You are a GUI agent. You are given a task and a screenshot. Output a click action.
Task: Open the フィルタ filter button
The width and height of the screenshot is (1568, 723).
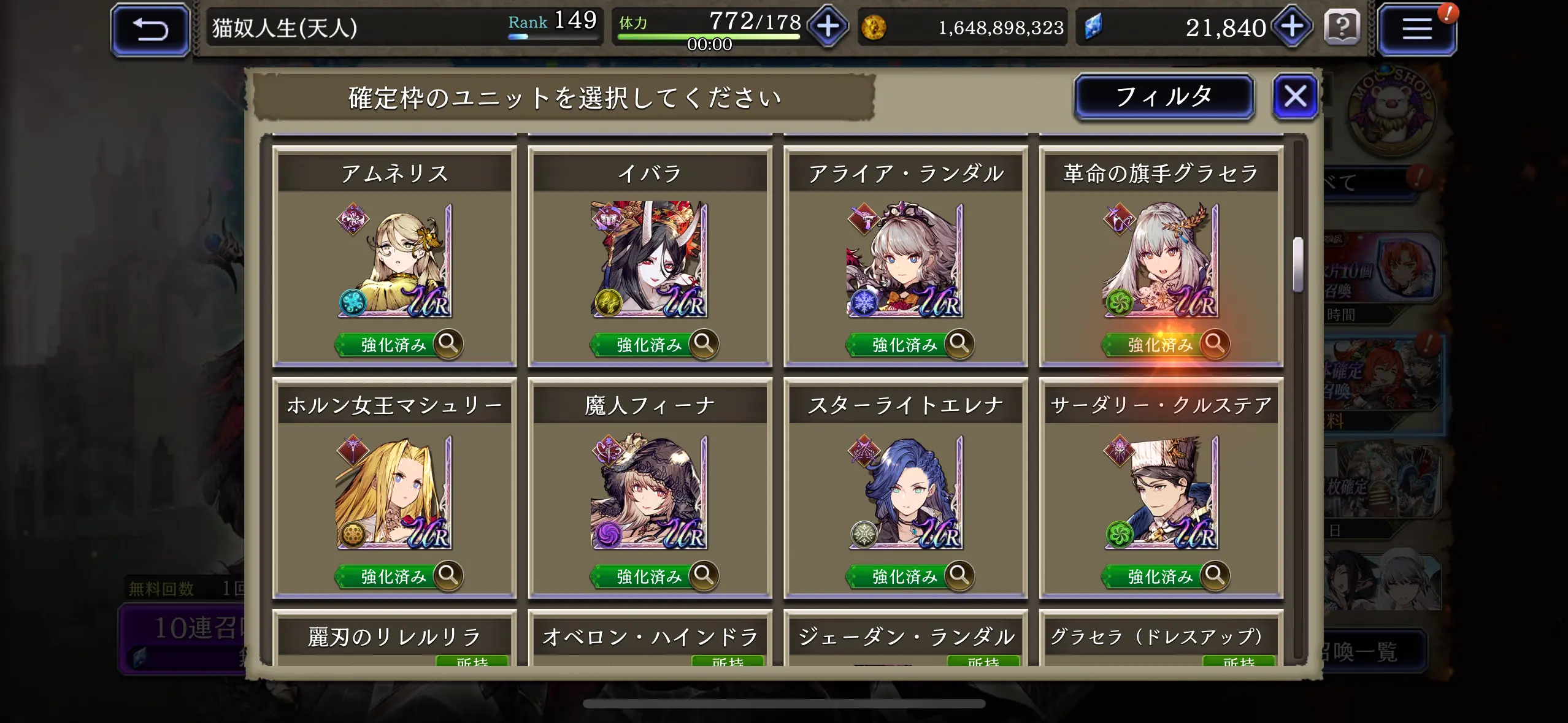tap(1164, 97)
